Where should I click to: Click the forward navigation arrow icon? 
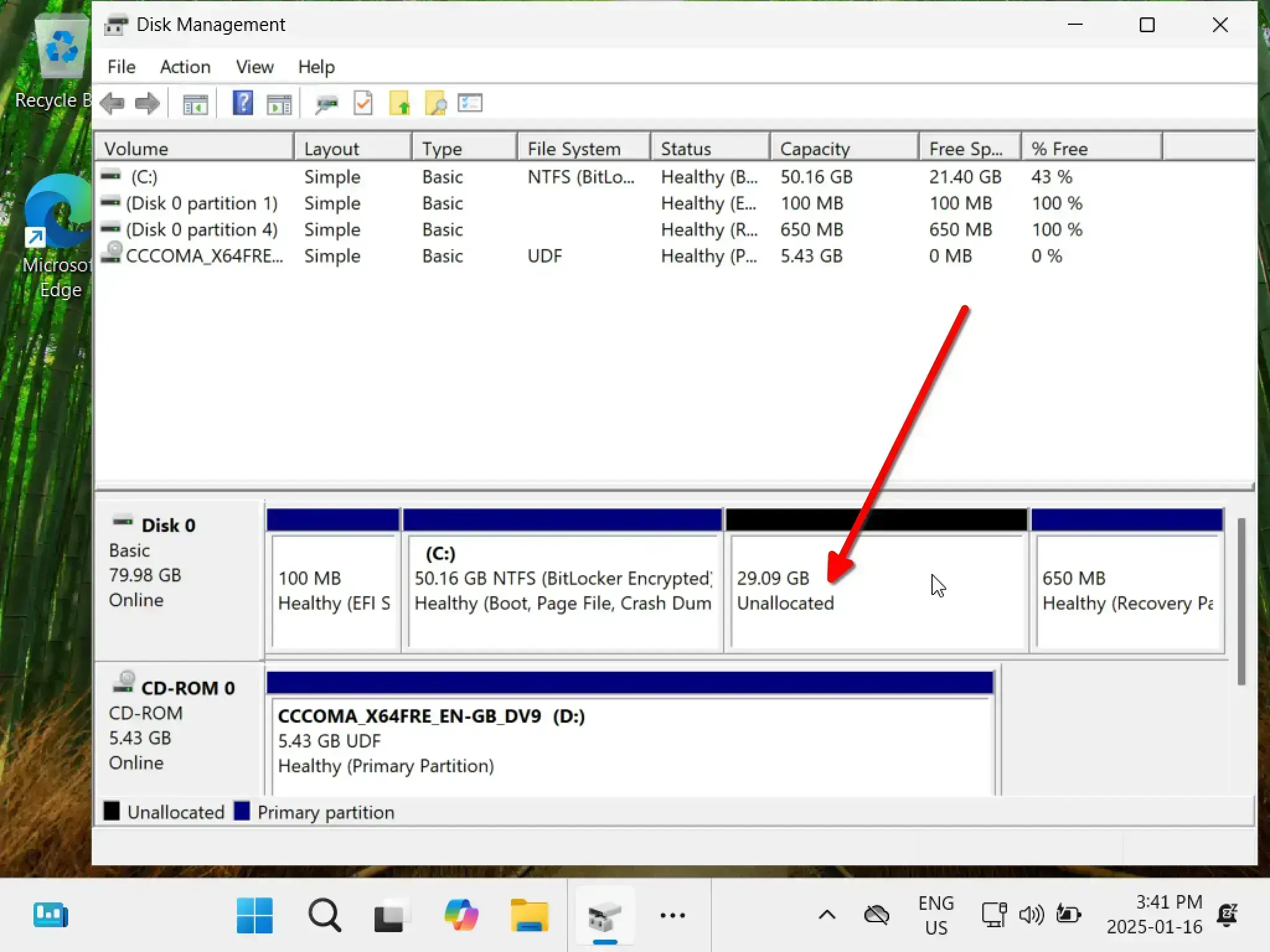(147, 103)
